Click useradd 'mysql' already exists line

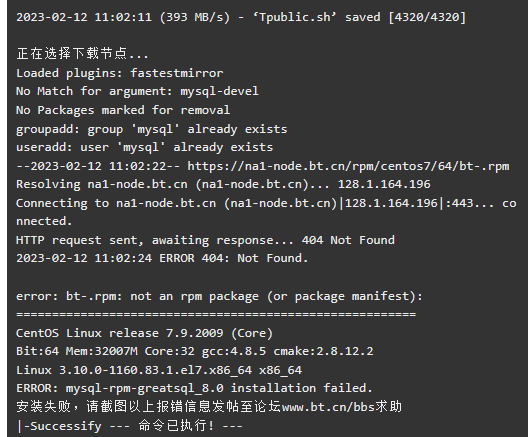(x=144, y=147)
